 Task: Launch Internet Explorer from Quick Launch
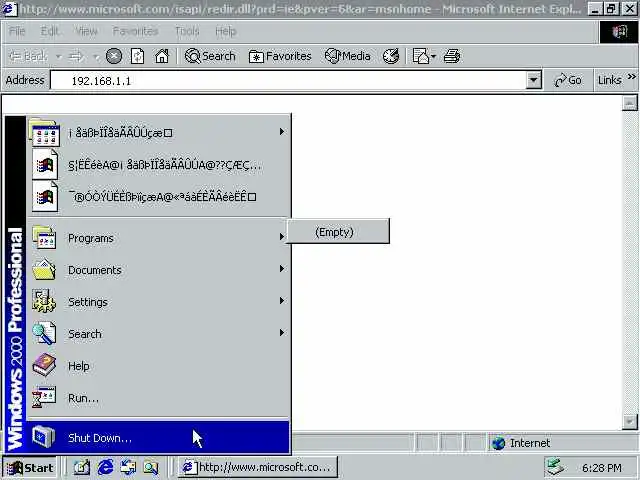105,467
